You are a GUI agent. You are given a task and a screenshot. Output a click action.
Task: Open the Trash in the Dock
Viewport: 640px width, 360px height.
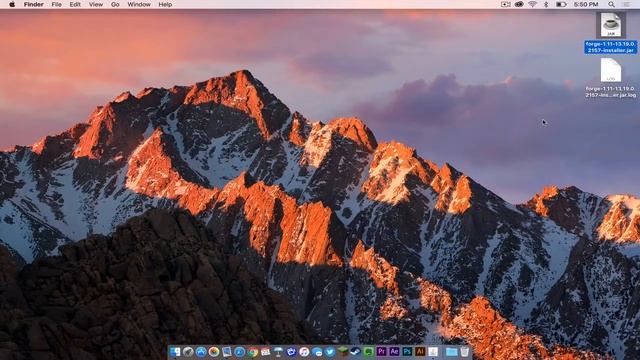pos(464,351)
